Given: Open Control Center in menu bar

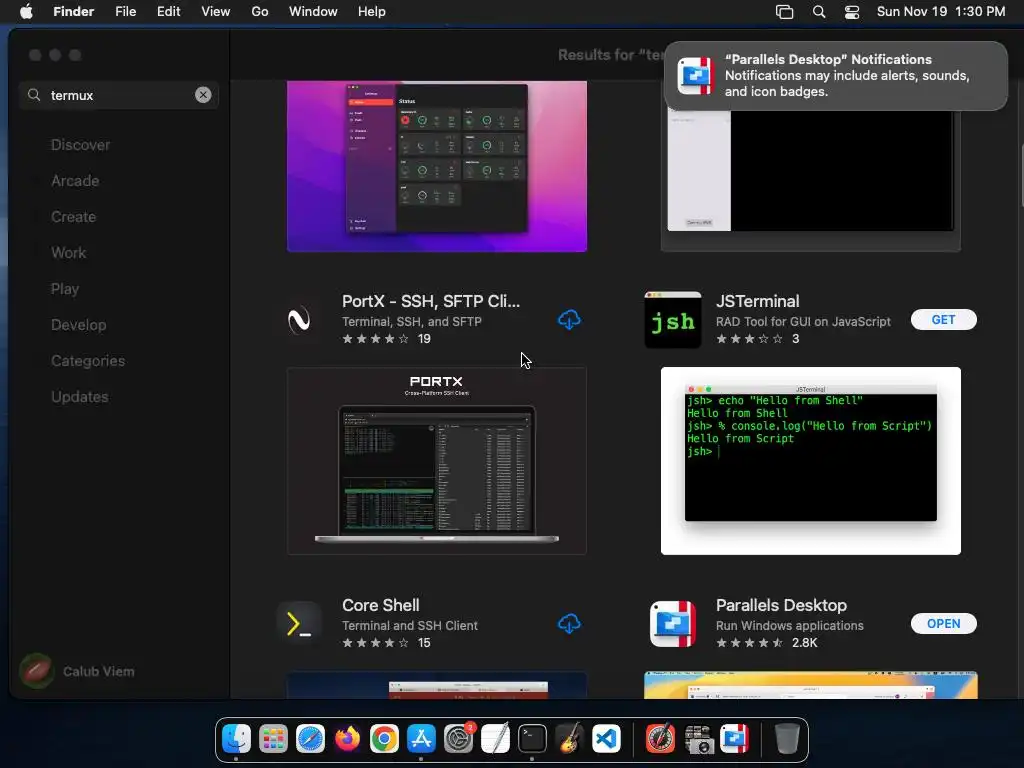Looking at the screenshot, I should coord(852,12).
